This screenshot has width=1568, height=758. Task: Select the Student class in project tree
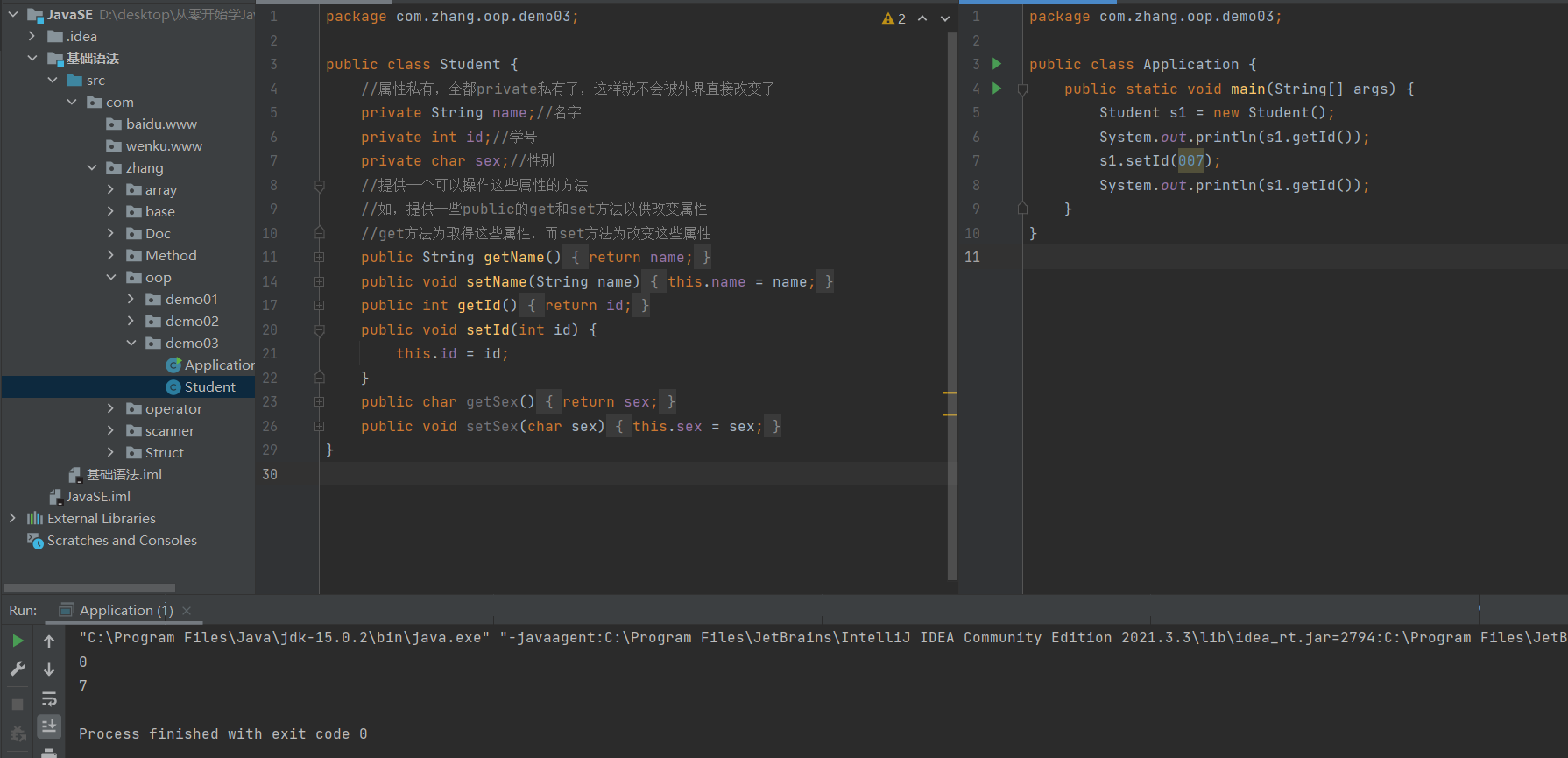click(201, 386)
